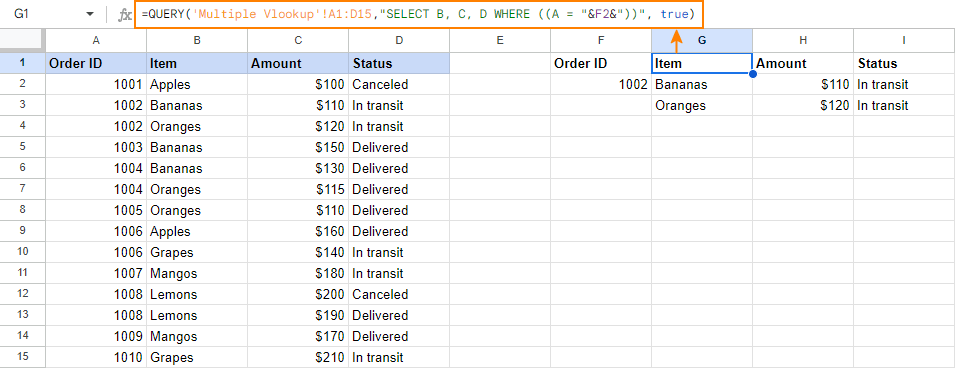Click cell A2 with order 1001
This screenshot has height=368, width=955.
[96, 85]
